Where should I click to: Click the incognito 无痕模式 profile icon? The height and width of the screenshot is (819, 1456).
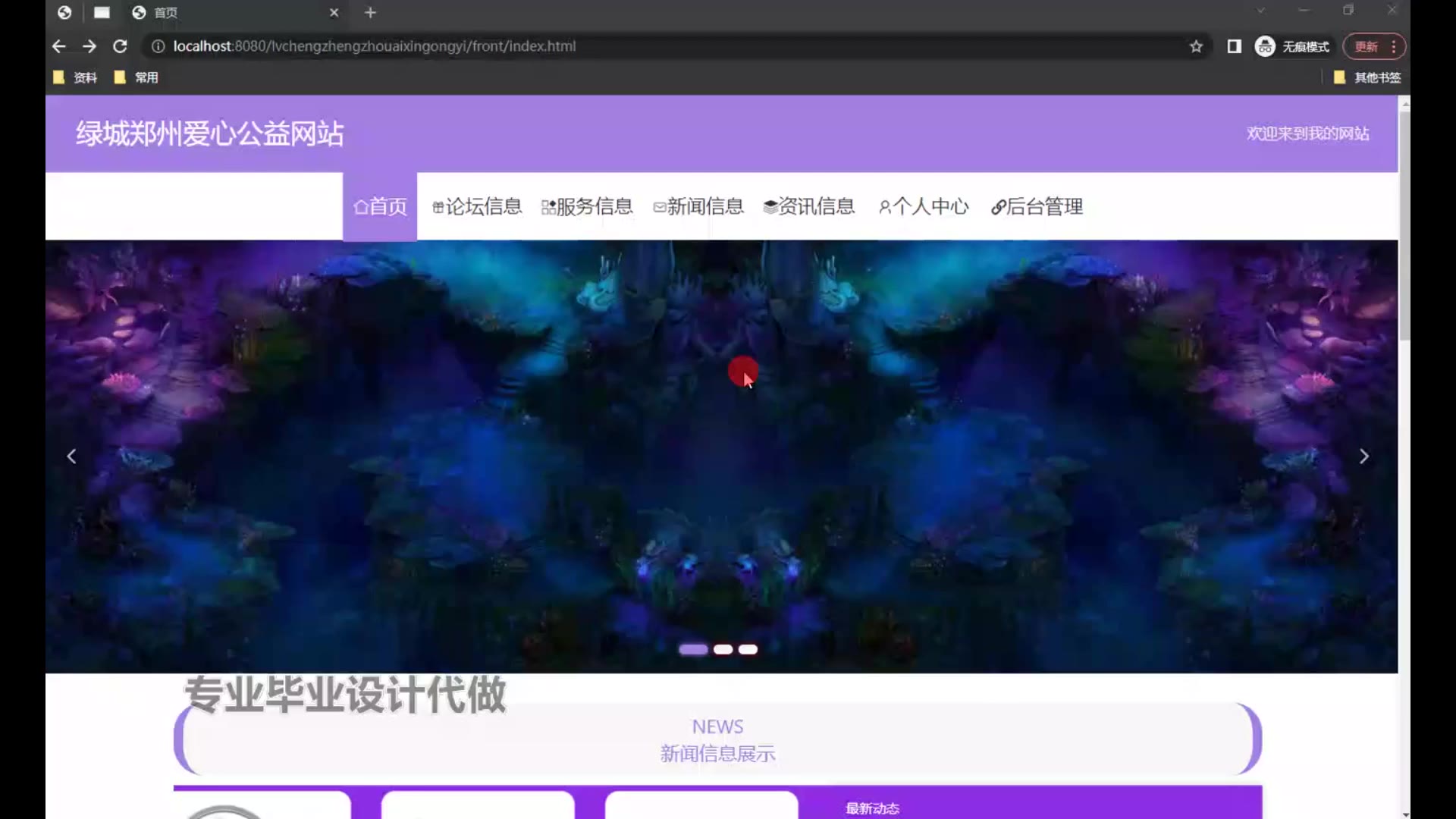tap(1292, 46)
